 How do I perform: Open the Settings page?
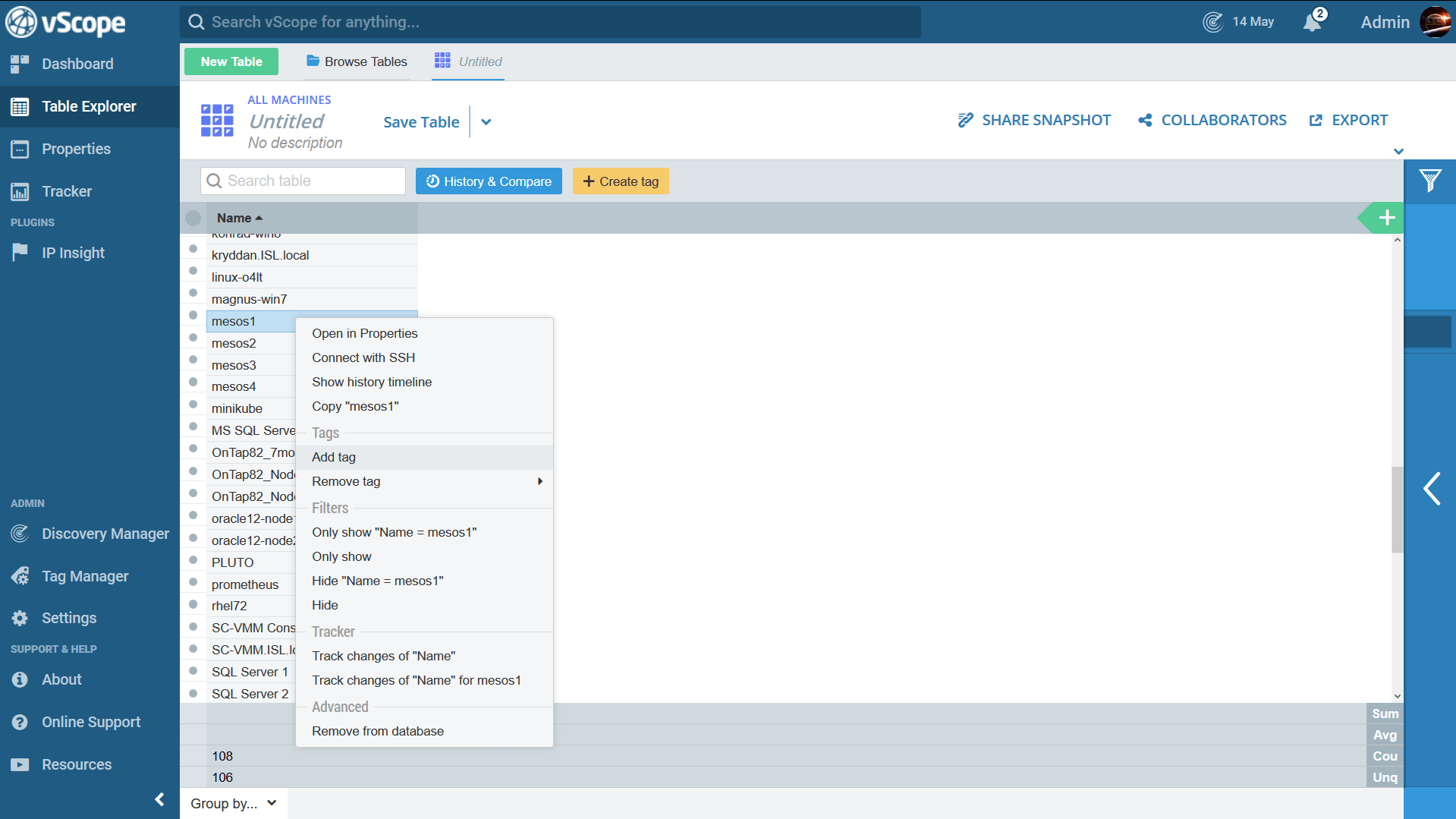69,618
